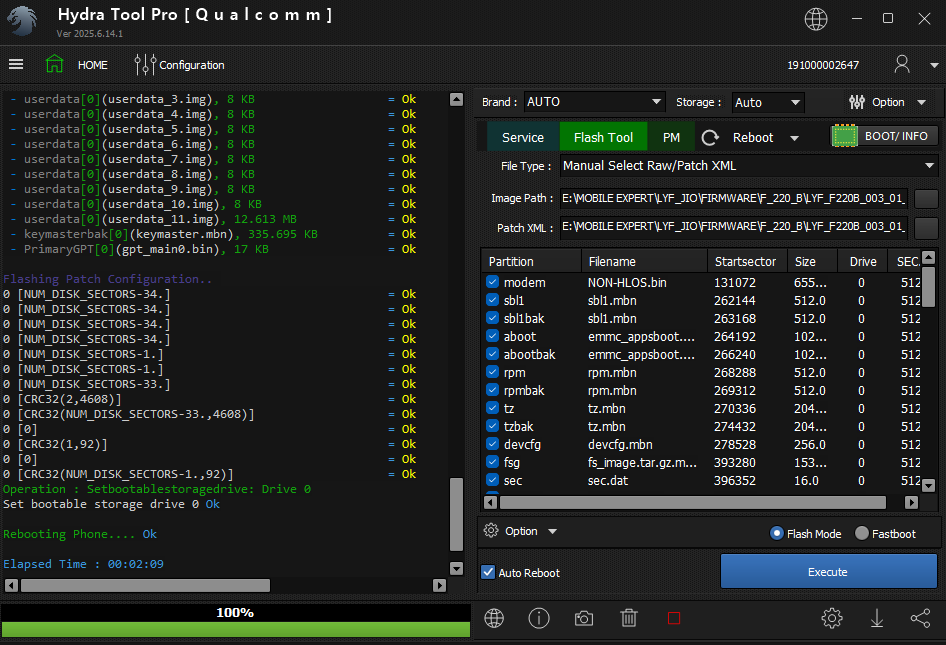Screen dimensions: 946x645
Task: Click the info circle icon
Action: 539,618
